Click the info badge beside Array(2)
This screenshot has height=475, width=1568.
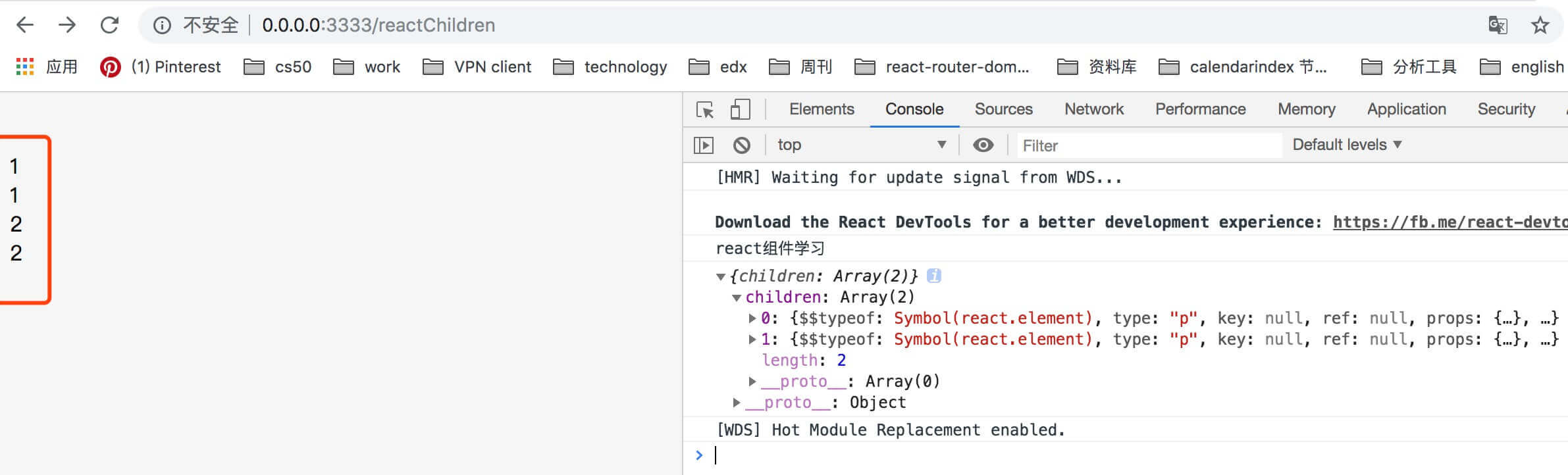click(934, 276)
